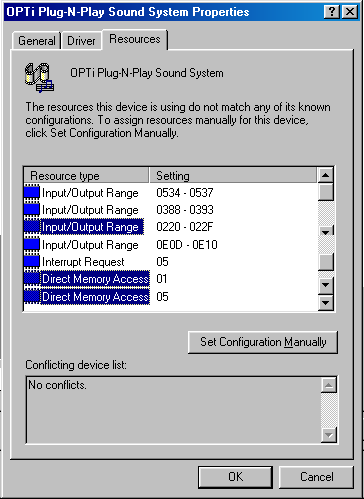Click the blue icon of the 0534 - 0537 row
The image size is (364, 499).
pos(32,193)
